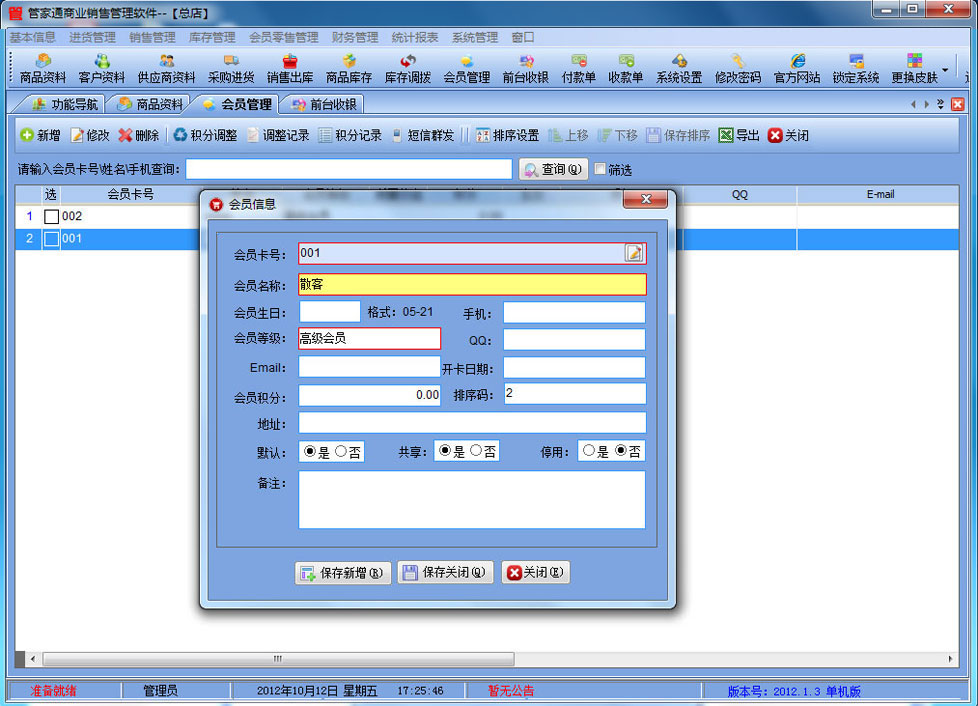The height and width of the screenshot is (706, 978).
Task: Open 排序设置
Action: tap(508, 135)
